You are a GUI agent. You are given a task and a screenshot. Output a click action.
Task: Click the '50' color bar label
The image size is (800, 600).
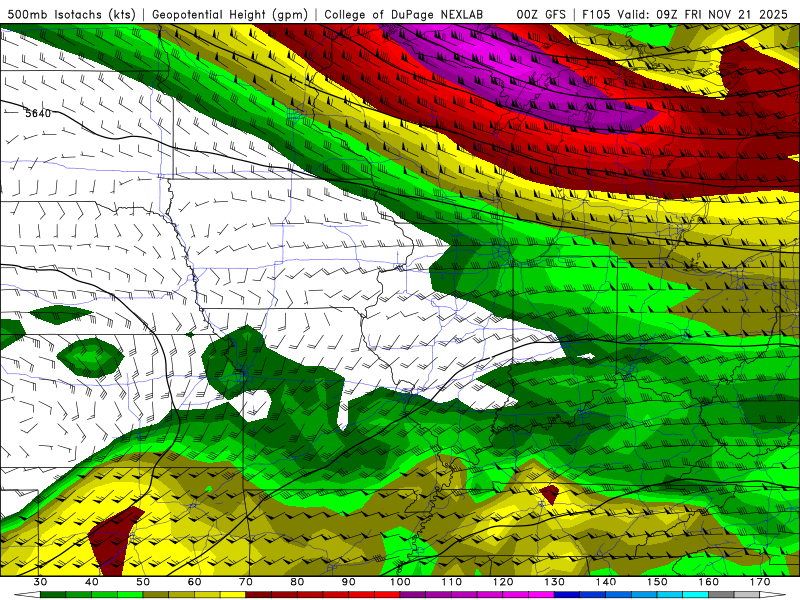pyautogui.click(x=143, y=582)
